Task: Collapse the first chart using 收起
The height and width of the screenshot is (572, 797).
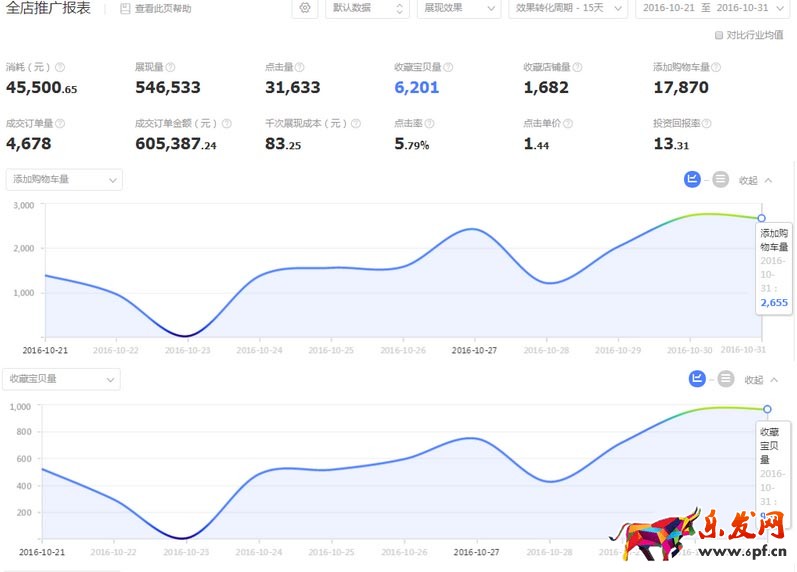Action: click(755, 180)
